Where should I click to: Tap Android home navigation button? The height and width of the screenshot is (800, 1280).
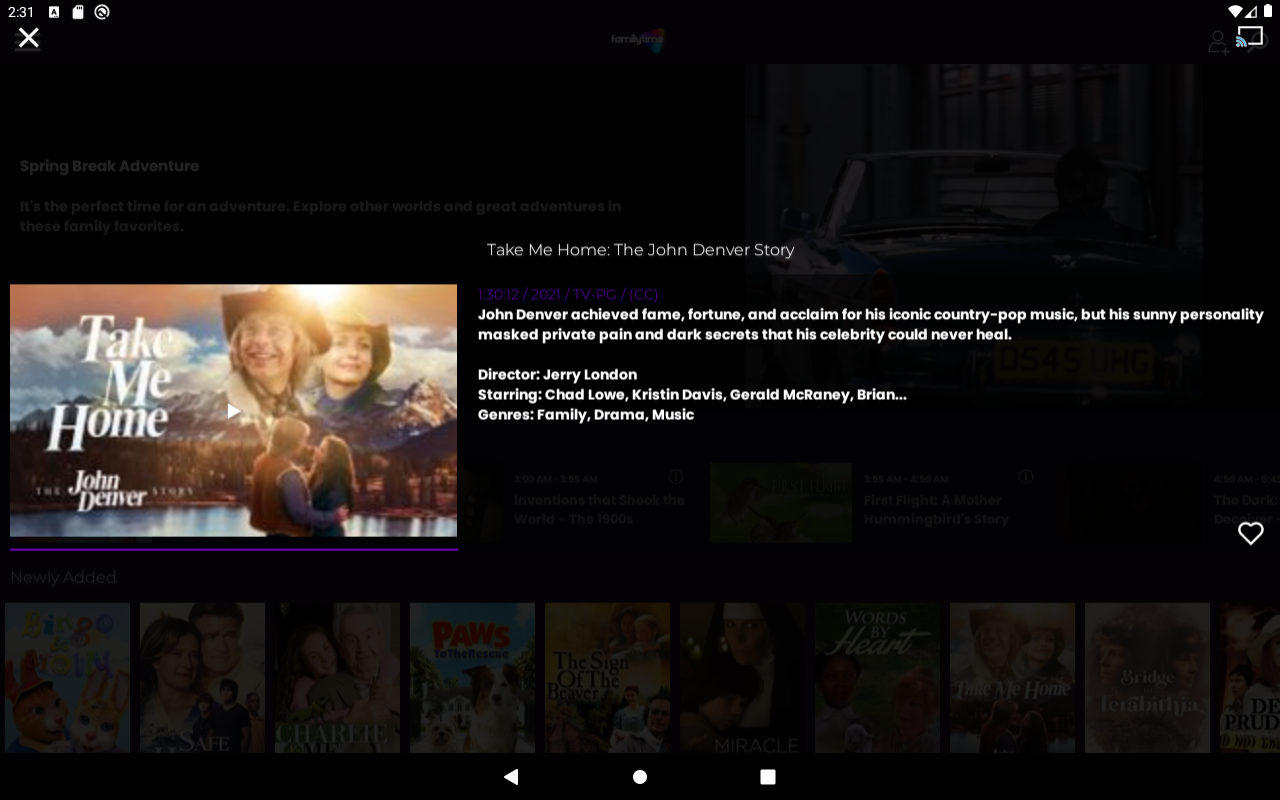pos(640,777)
